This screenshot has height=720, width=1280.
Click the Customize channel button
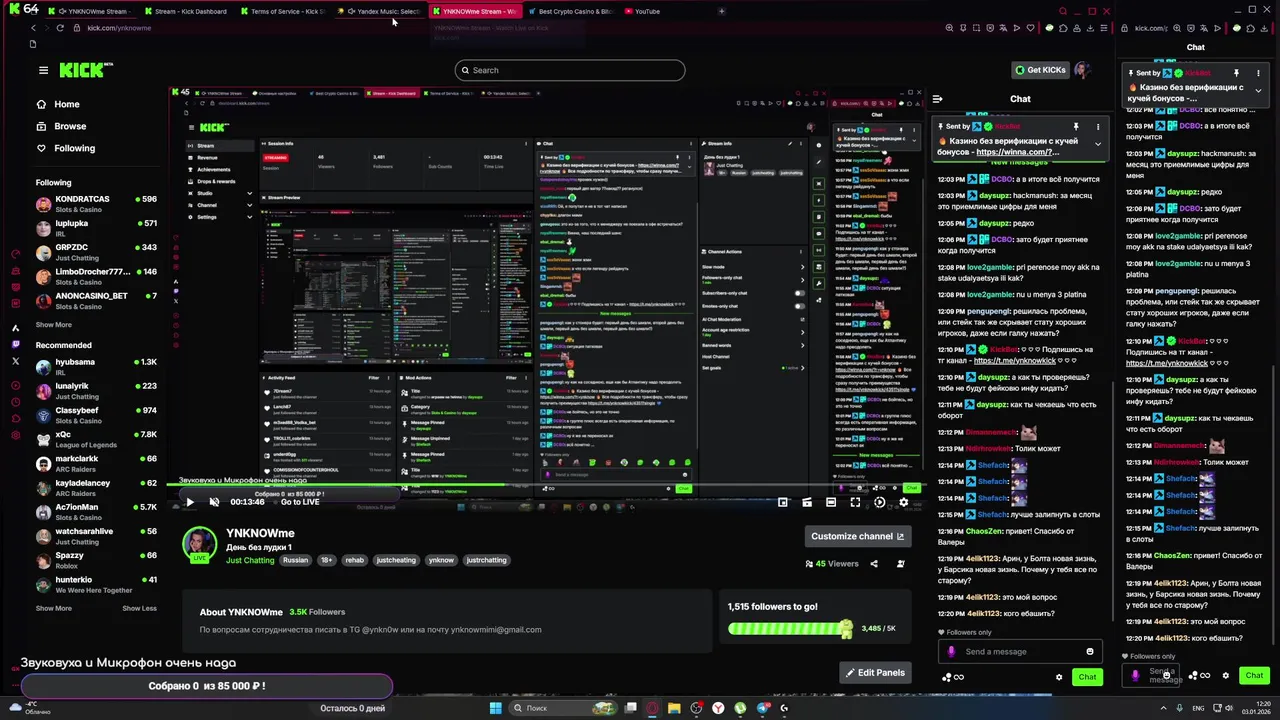857,536
